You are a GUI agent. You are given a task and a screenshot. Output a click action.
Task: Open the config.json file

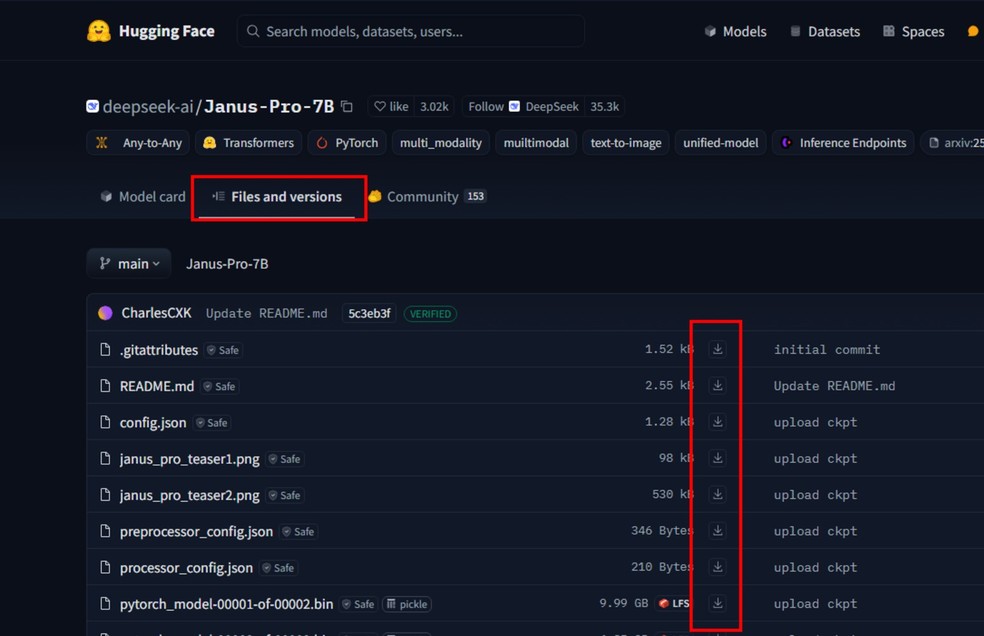(153, 423)
